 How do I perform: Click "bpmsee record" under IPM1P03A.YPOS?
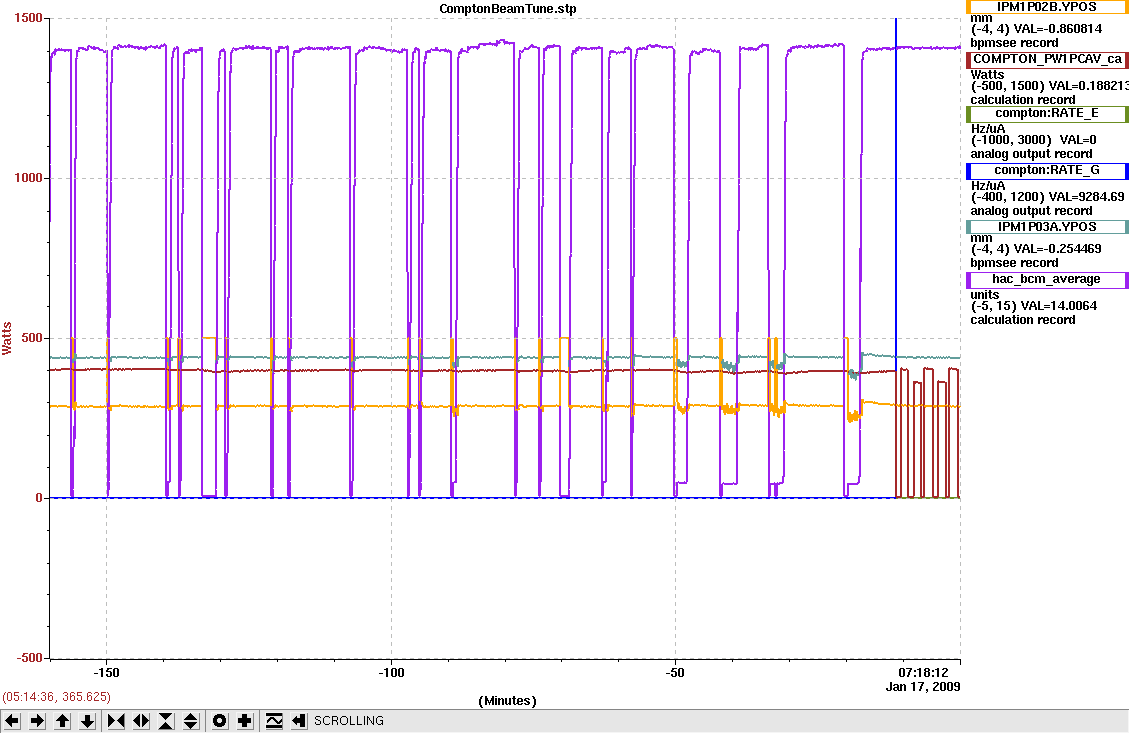point(1015,263)
